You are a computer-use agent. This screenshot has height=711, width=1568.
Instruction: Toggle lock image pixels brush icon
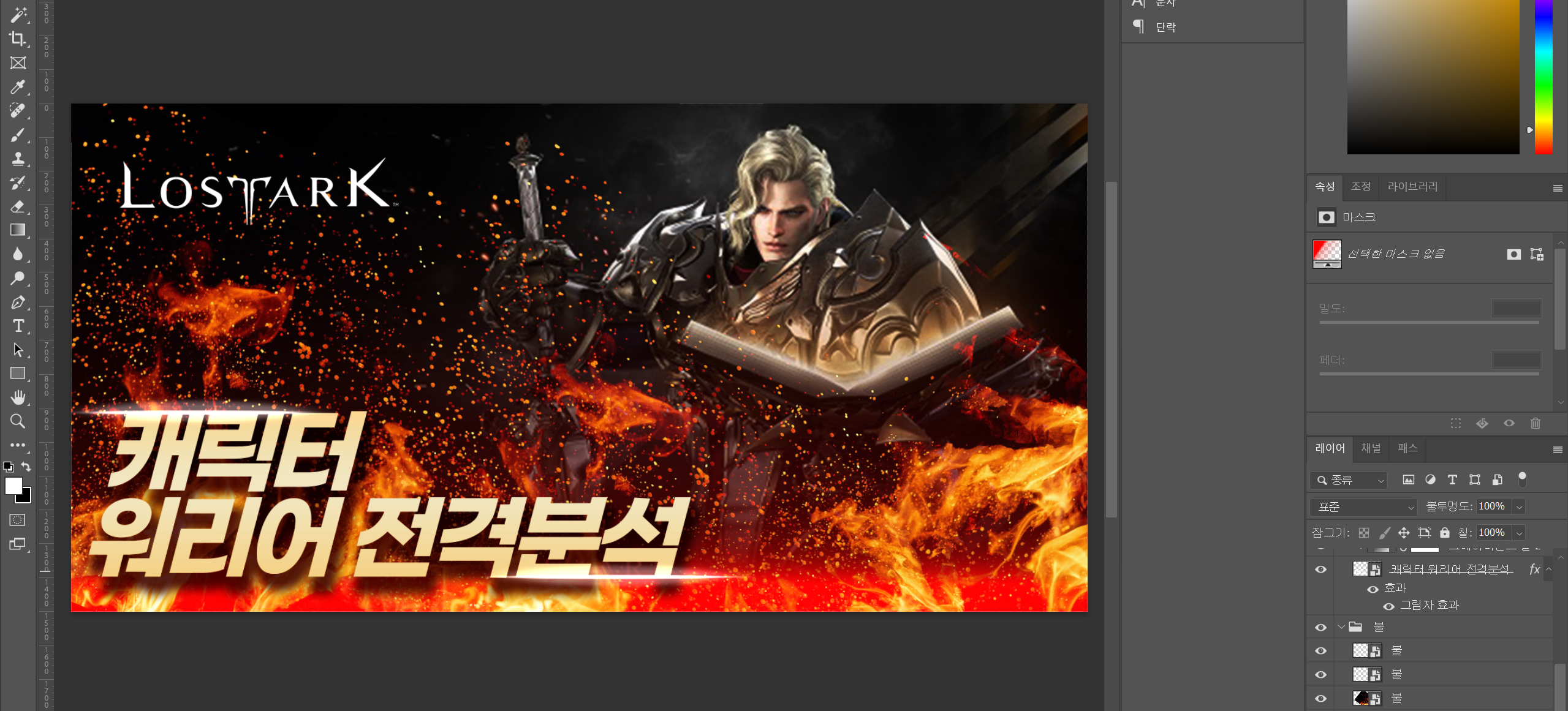pos(1384,532)
